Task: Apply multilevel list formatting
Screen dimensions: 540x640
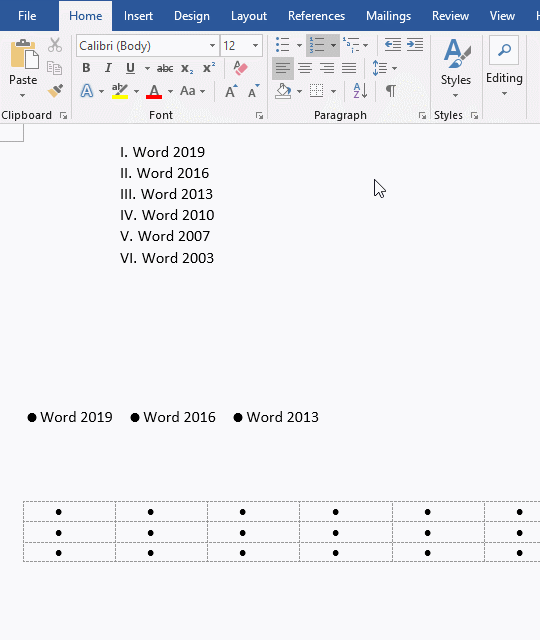Action: pos(351,45)
